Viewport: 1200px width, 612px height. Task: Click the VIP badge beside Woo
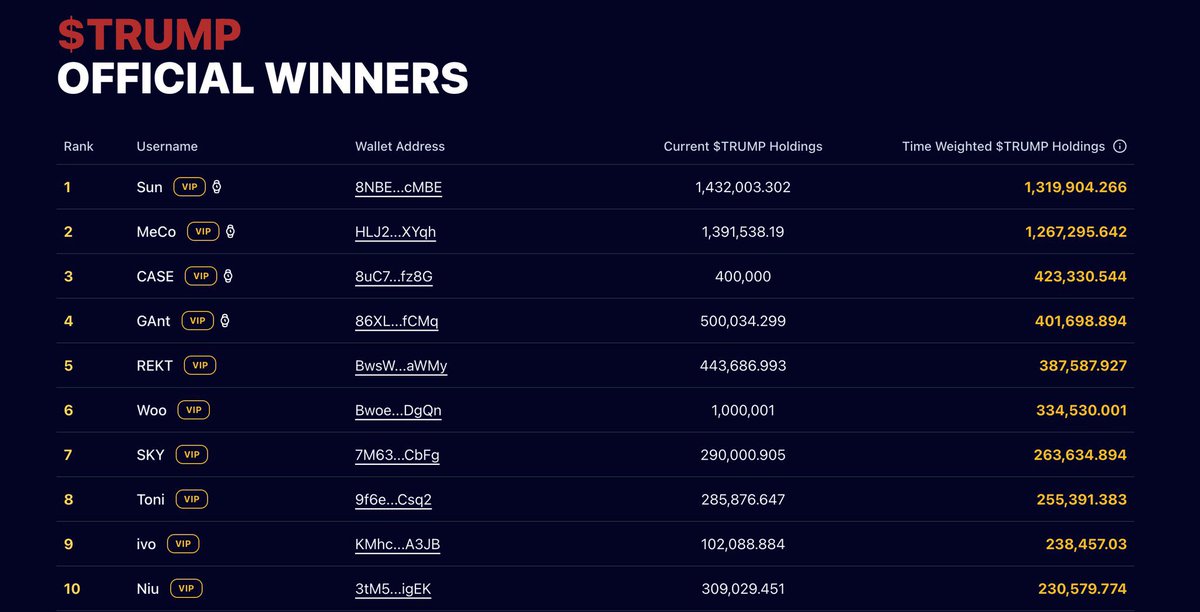[194, 410]
